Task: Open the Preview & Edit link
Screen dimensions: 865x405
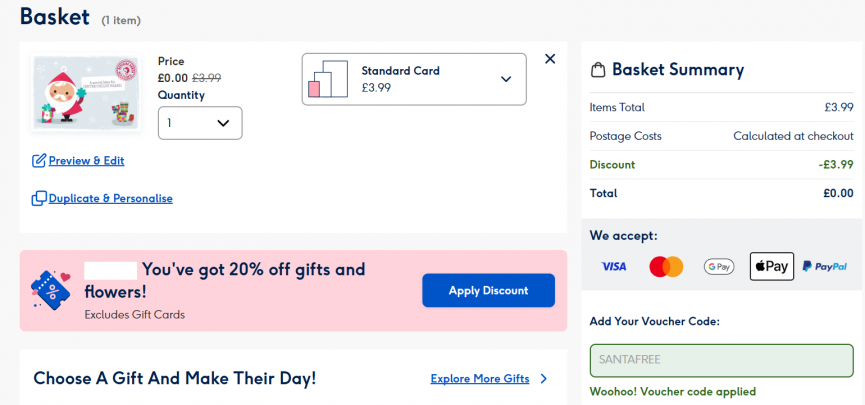Action: point(86,161)
